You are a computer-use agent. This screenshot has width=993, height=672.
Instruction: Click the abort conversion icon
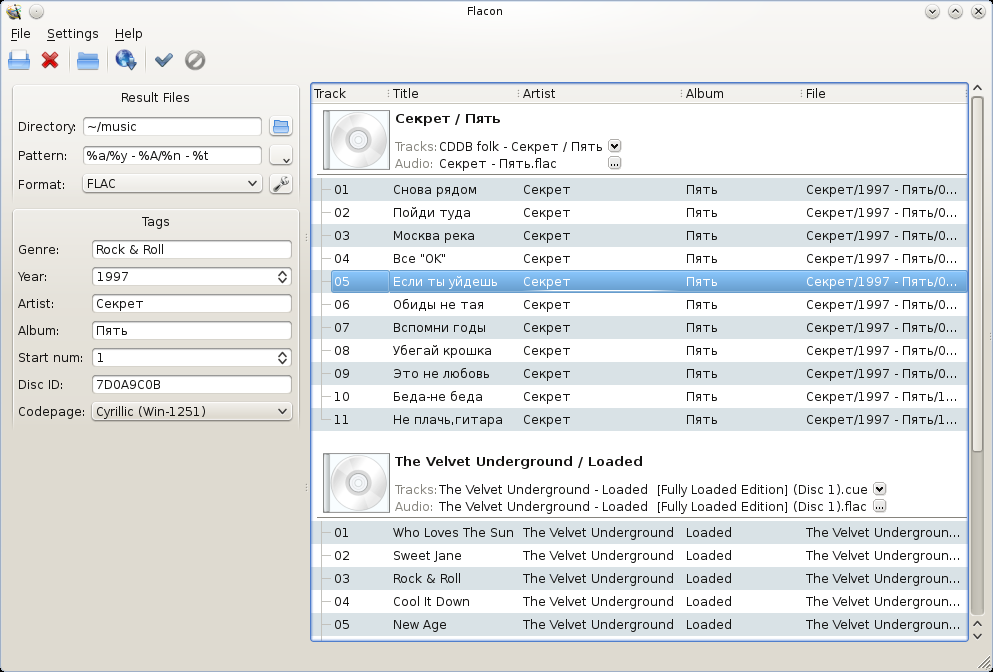195,60
